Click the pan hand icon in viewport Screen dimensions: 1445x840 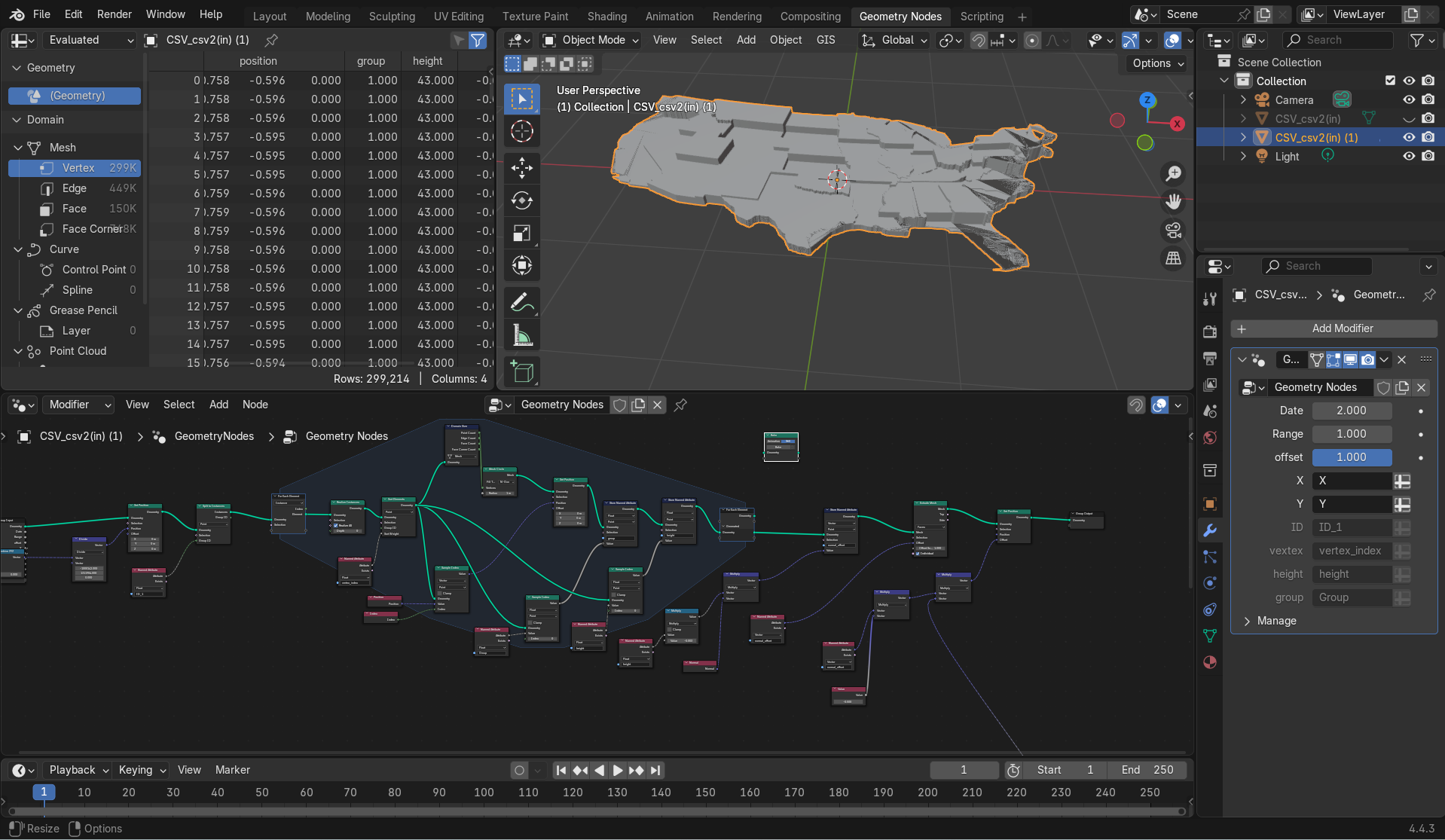1173,202
